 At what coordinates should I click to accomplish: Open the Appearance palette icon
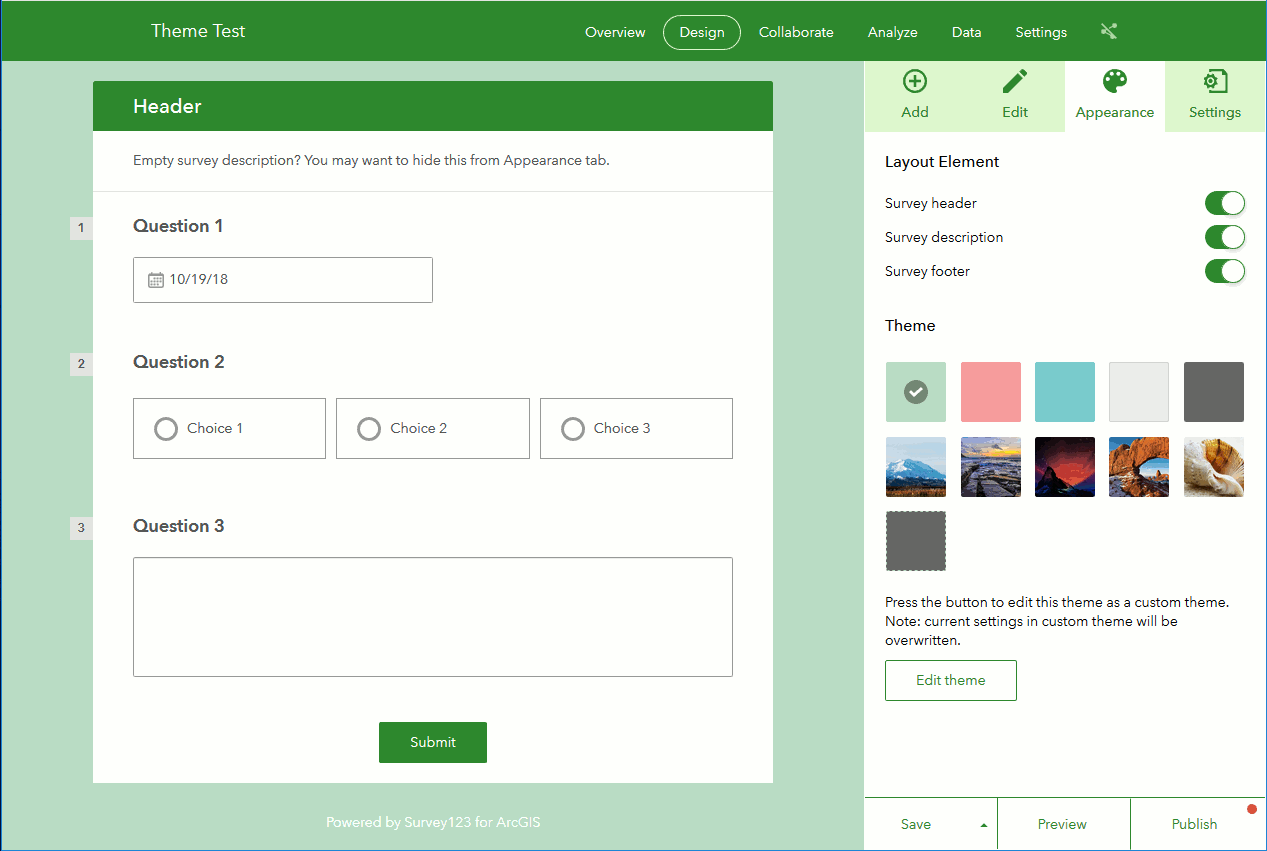pos(1114,82)
